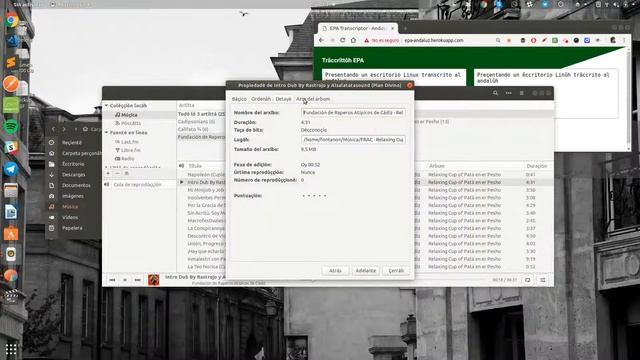Image resolution: width=640 pixels, height=360 pixels.
Task: Expand the playlists section in the sidebar
Action: point(107,167)
